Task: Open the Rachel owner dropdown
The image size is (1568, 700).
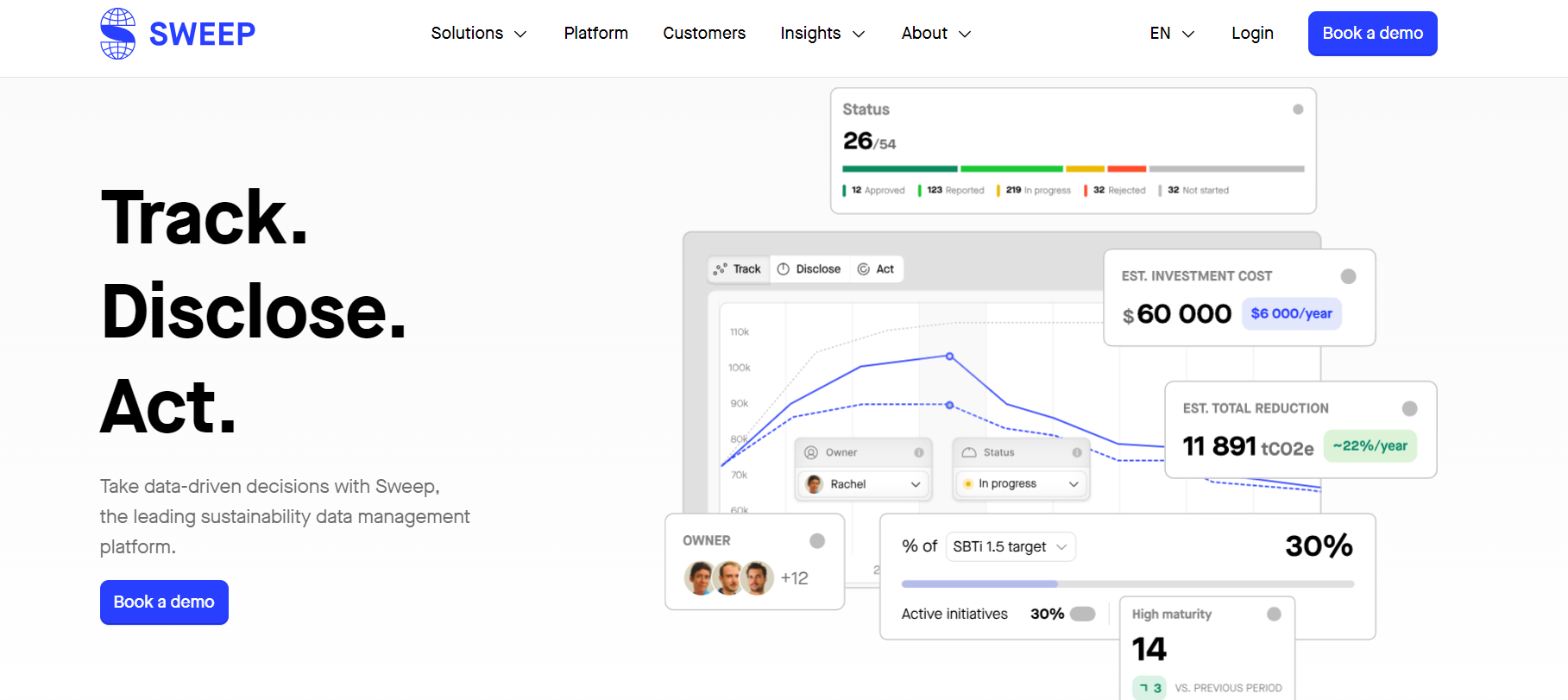Action: pos(864,484)
